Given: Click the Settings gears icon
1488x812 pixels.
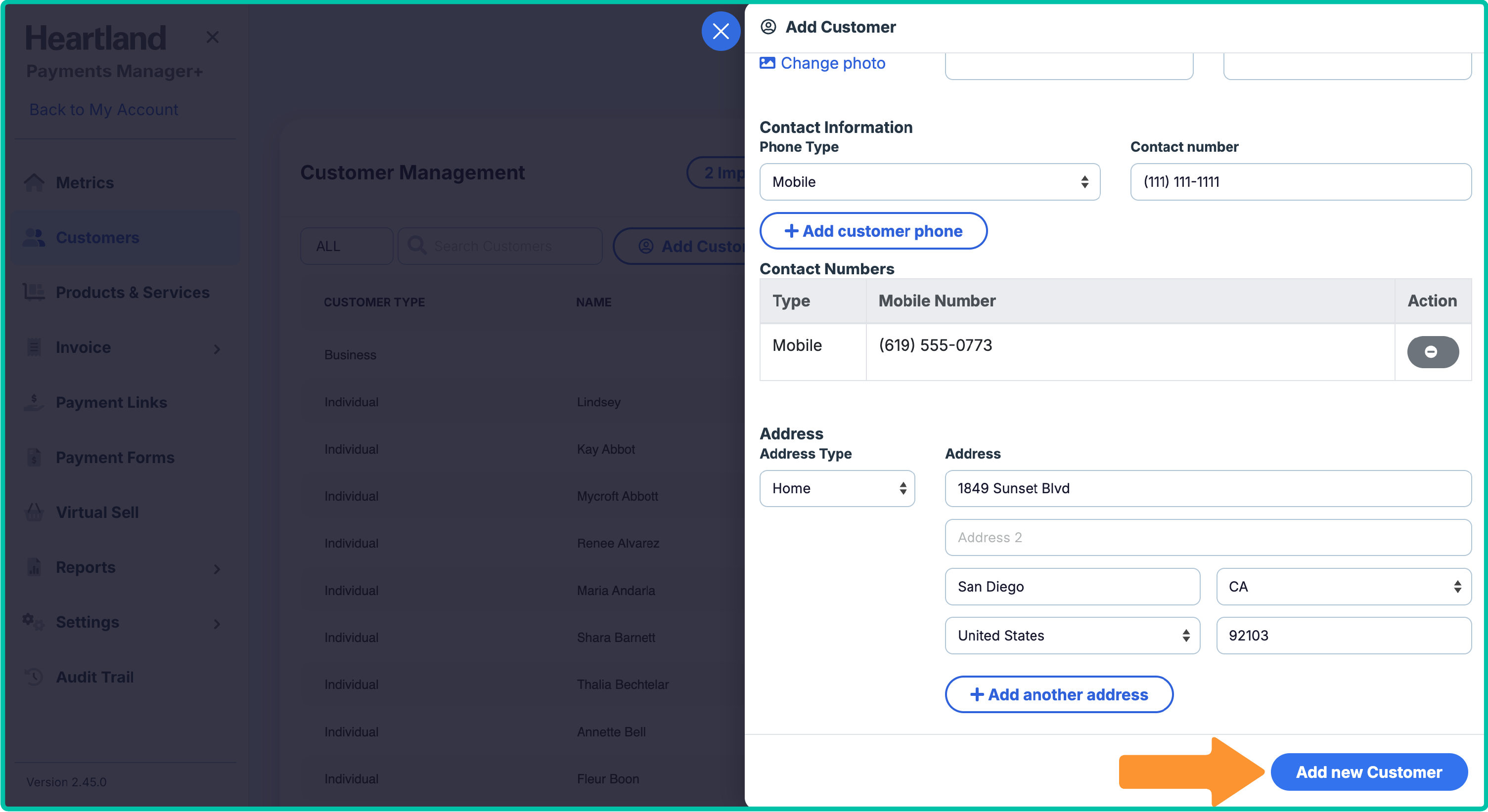Looking at the screenshot, I should pyautogui.click(x=33, y=622).
